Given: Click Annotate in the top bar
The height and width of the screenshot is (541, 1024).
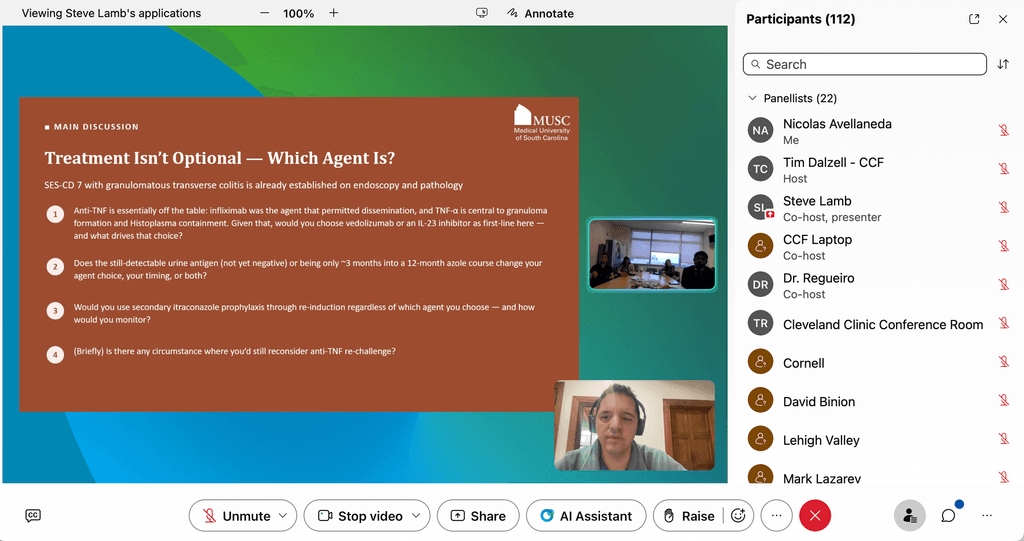Looking at the screenshot, I should click(540, 13).
